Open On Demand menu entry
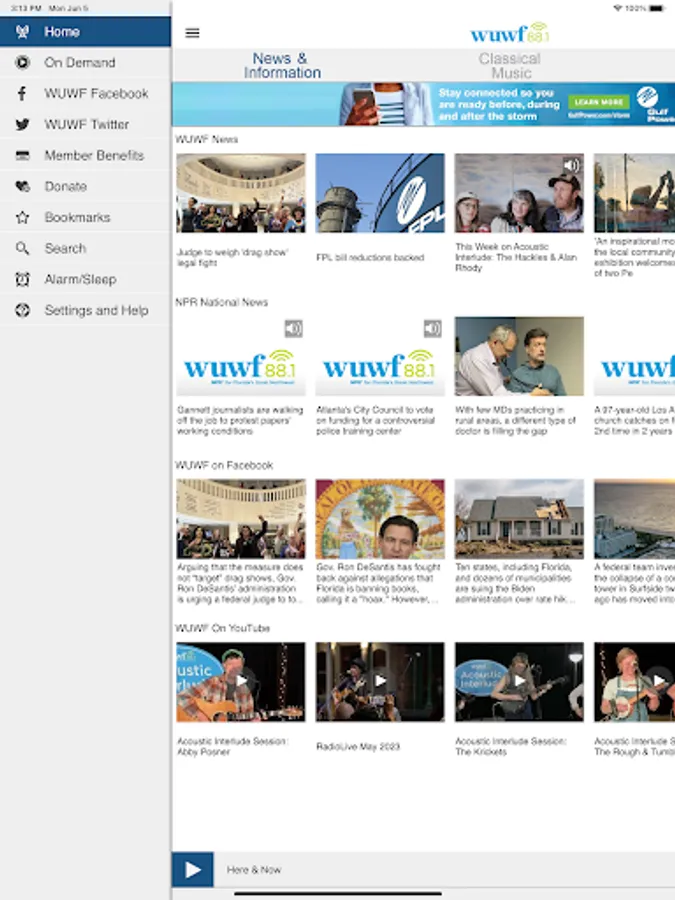675x900 pixels. pyautogui.click(x=85, y=63)
